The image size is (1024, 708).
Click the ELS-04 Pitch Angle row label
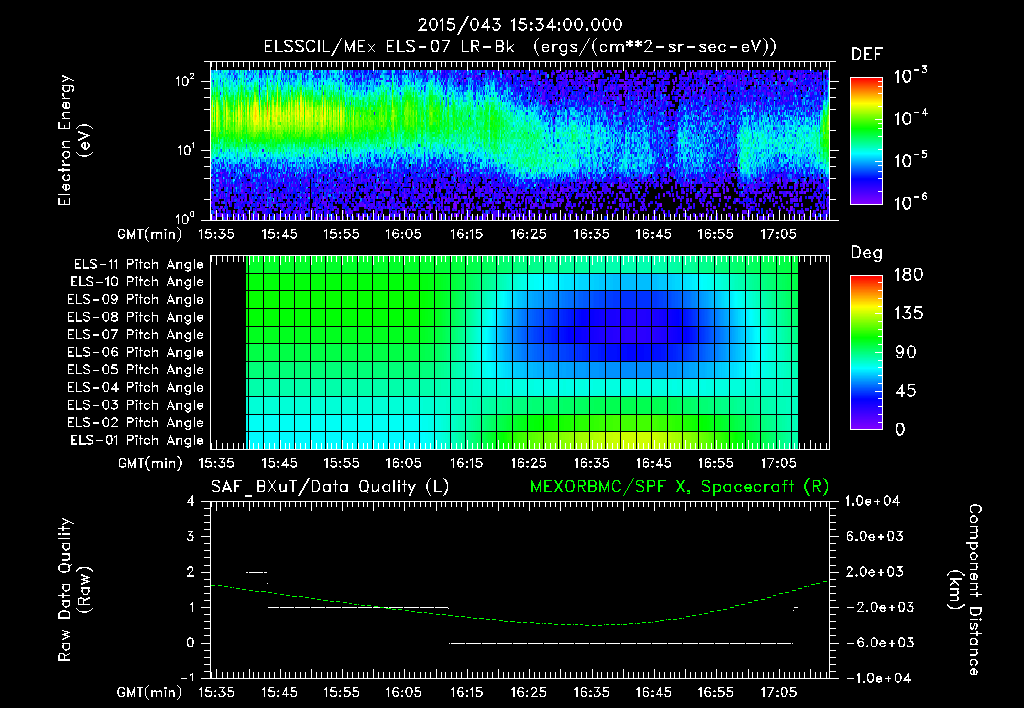click(x=135, y=387)
